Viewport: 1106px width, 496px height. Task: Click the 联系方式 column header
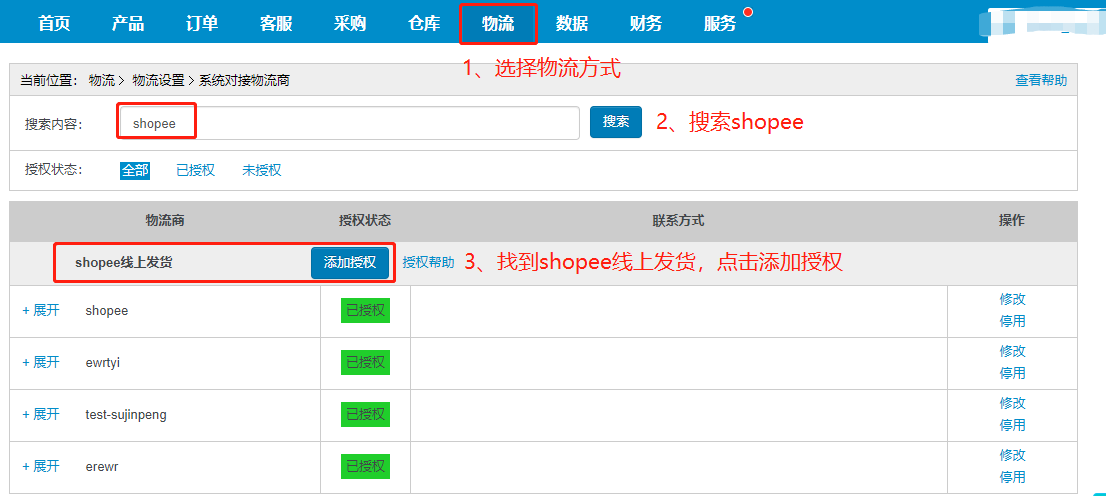click(x=679, y=221)
